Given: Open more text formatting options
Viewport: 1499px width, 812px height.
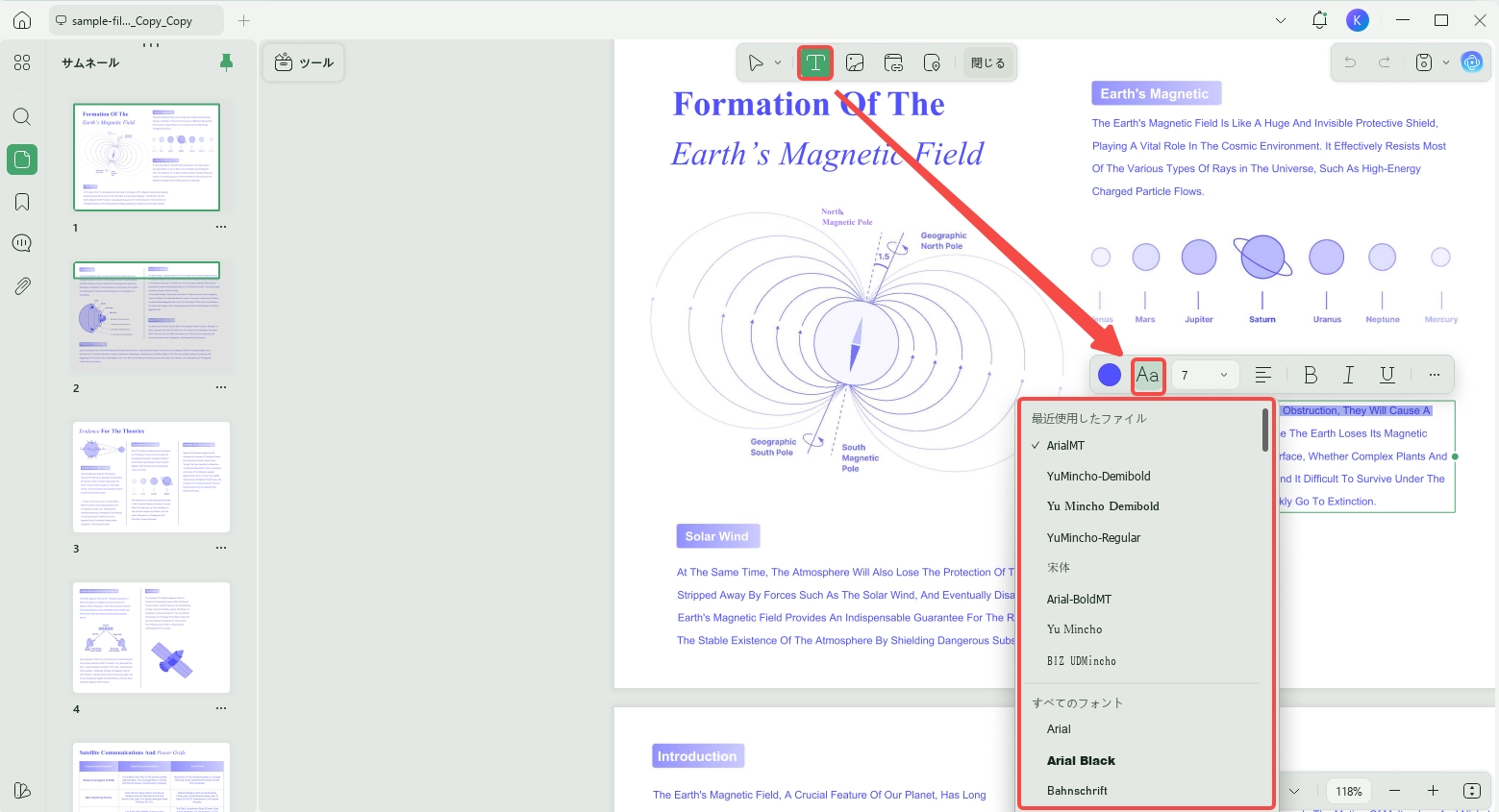Looking at the screenshot, I should 1435,375.
